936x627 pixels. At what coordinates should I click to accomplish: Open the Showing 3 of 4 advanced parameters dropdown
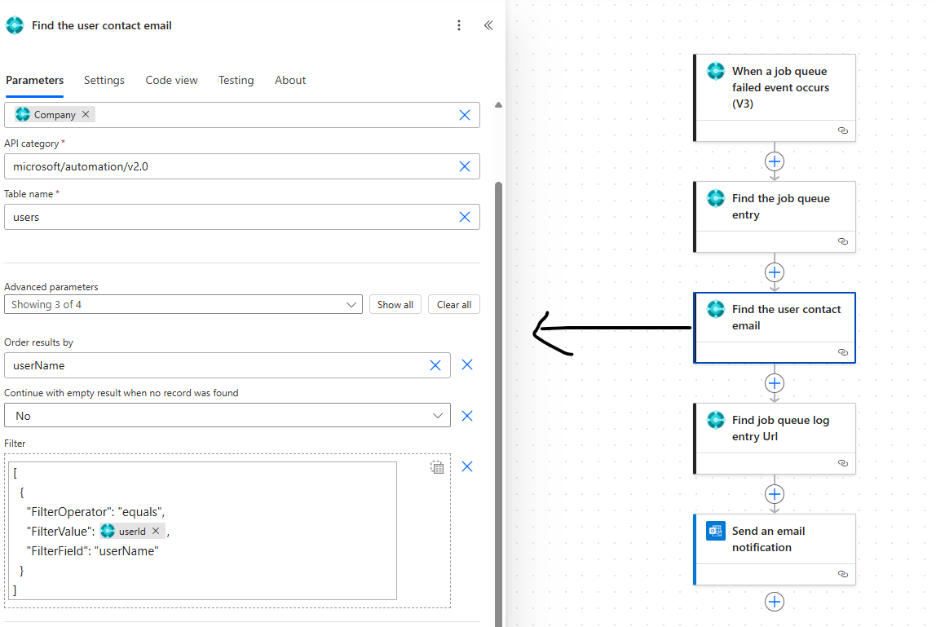pos(182,304)
